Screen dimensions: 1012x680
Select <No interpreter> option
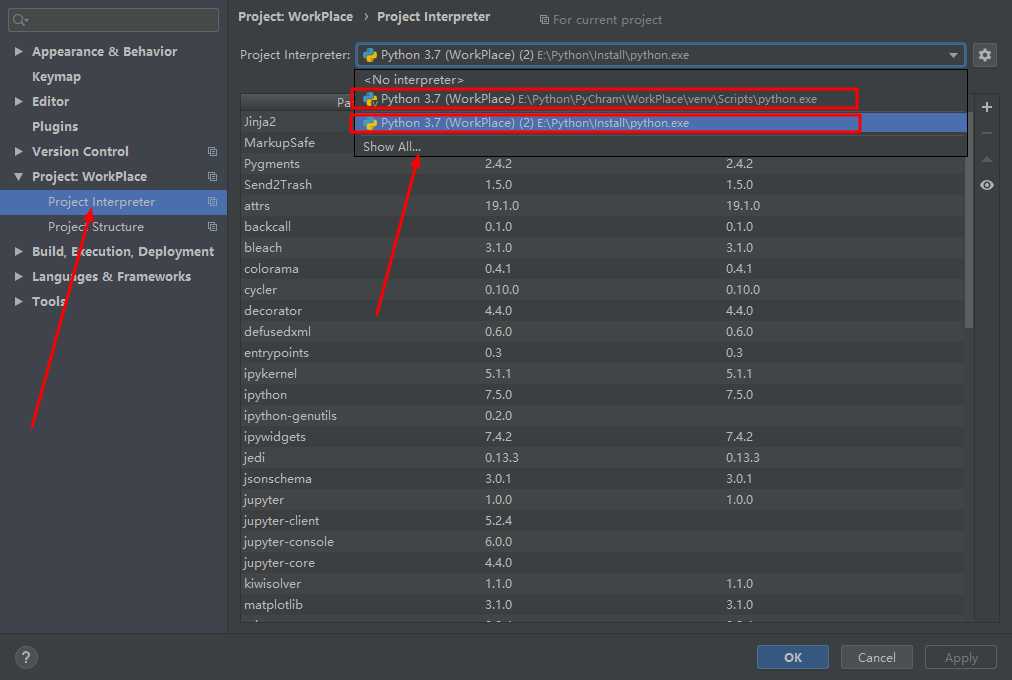tap(660, 79)
